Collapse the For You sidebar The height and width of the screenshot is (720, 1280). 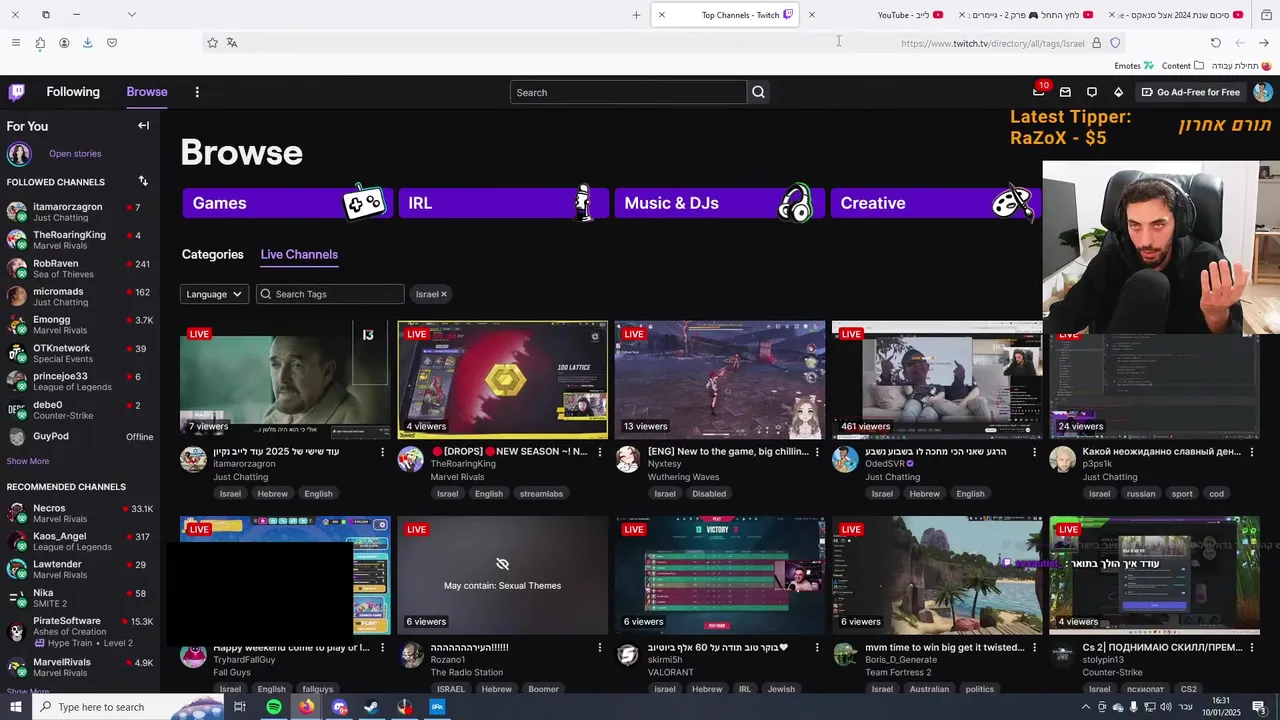[x=143, y=126]
